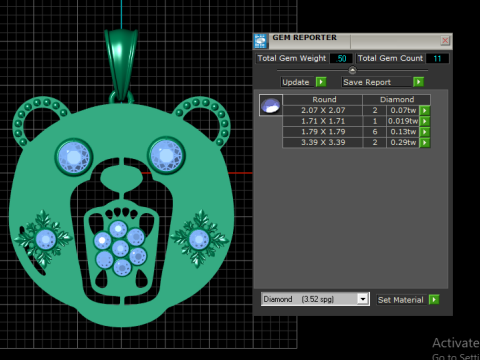Viewport: 480px width, 360px height.
Task: Click the Diamond column header
Action: (397, 99)
